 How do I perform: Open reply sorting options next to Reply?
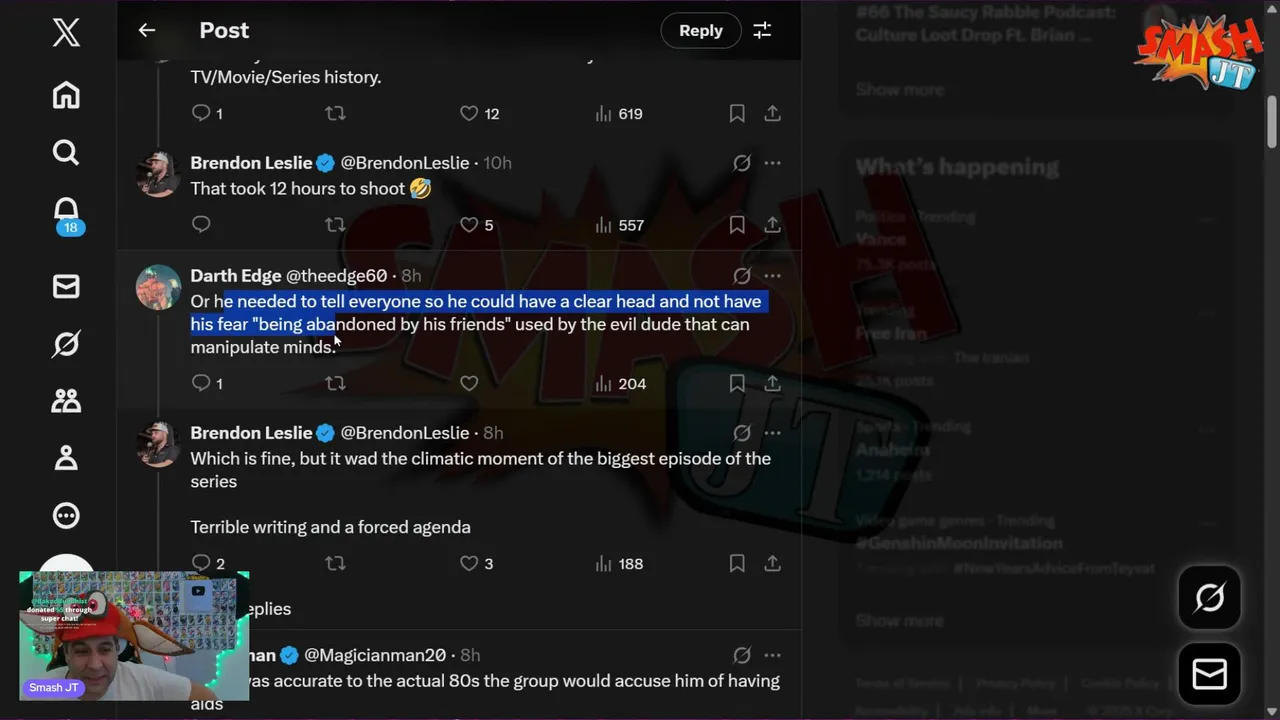tap(762, 30)
